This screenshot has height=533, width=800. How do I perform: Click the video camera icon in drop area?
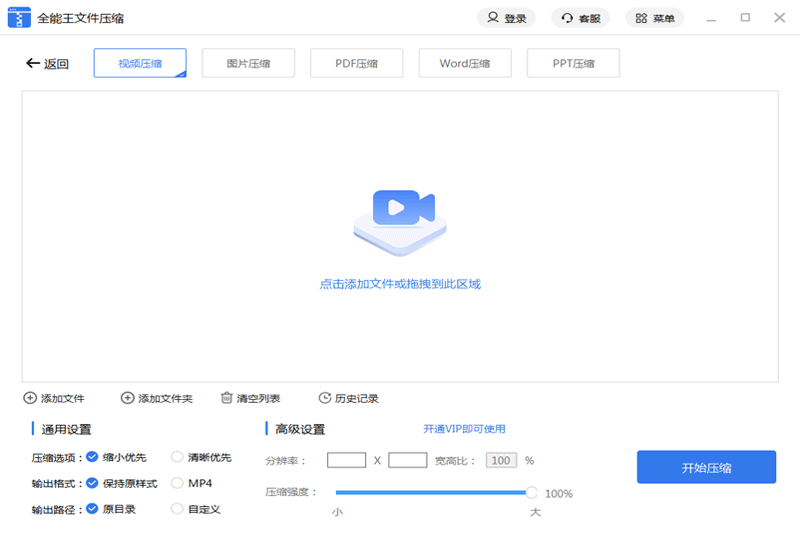click(x=400, y=209)
